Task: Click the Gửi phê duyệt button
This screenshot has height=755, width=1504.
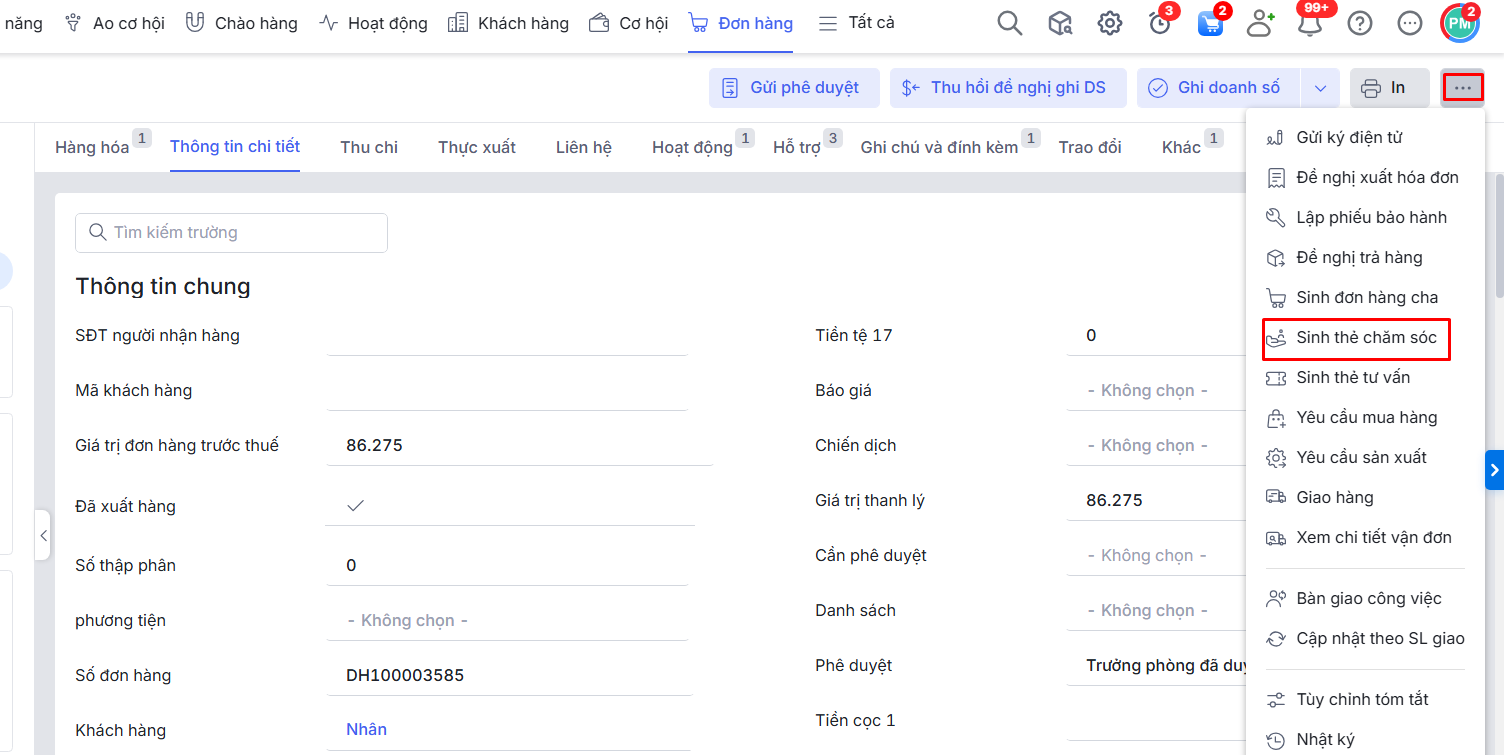Action: (x=794, y=88)
